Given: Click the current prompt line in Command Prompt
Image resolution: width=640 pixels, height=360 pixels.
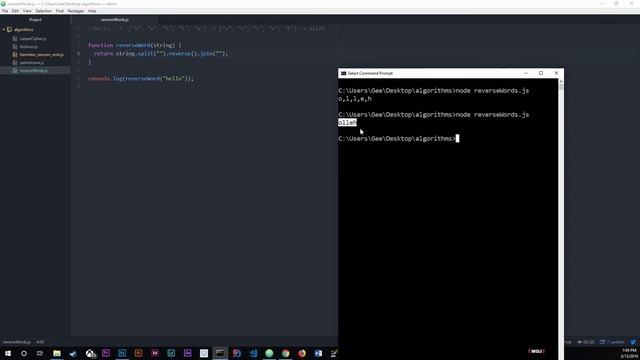Looking at the screenshot, I should click(398, 139).
